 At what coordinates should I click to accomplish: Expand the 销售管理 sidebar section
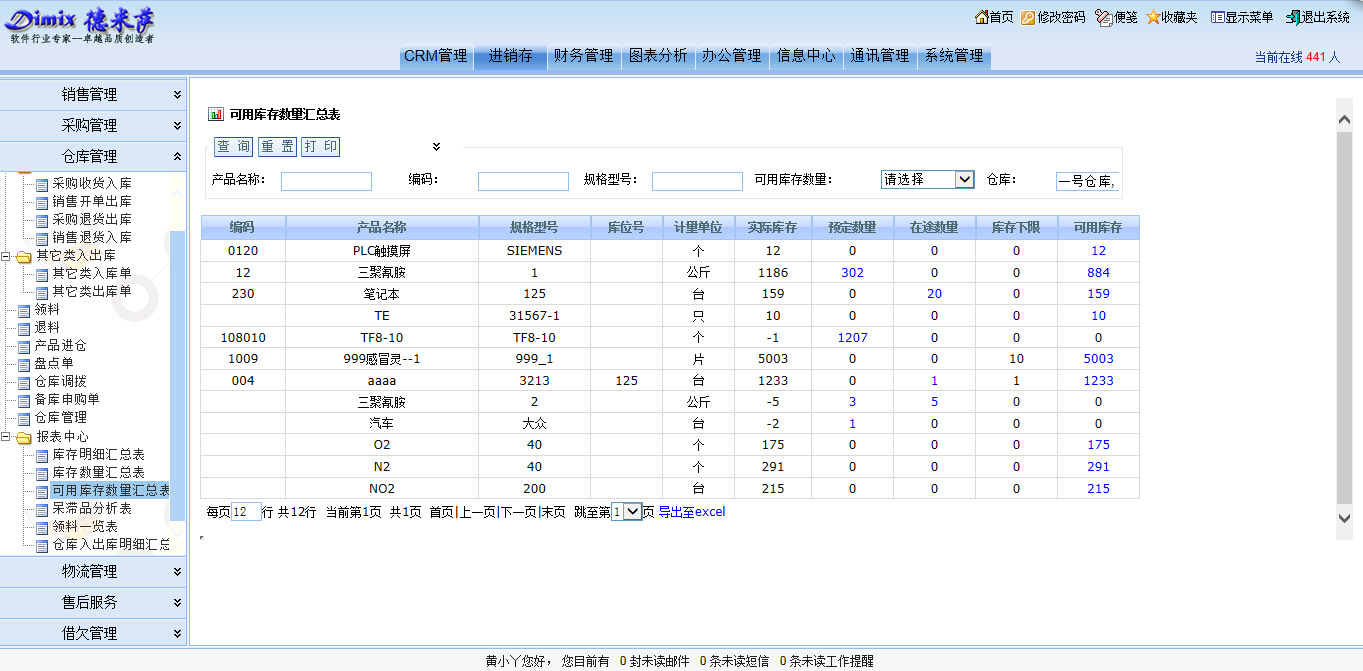click(177, 95)
